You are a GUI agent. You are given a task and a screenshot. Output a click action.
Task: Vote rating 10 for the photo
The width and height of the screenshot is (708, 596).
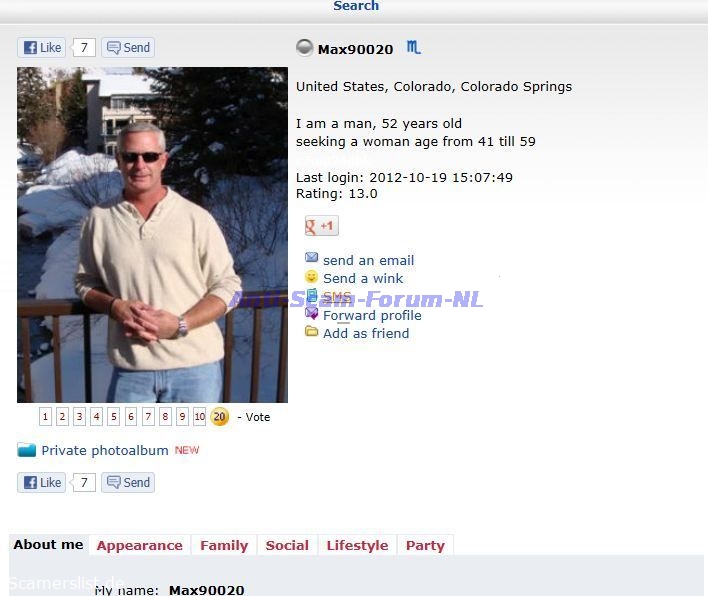point(199,416)
